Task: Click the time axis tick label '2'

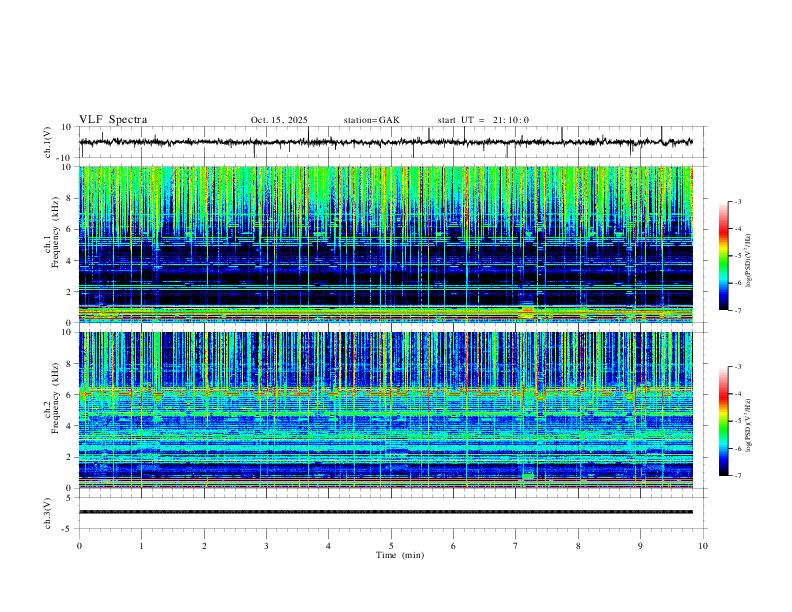Action: (x=204, y=546)
